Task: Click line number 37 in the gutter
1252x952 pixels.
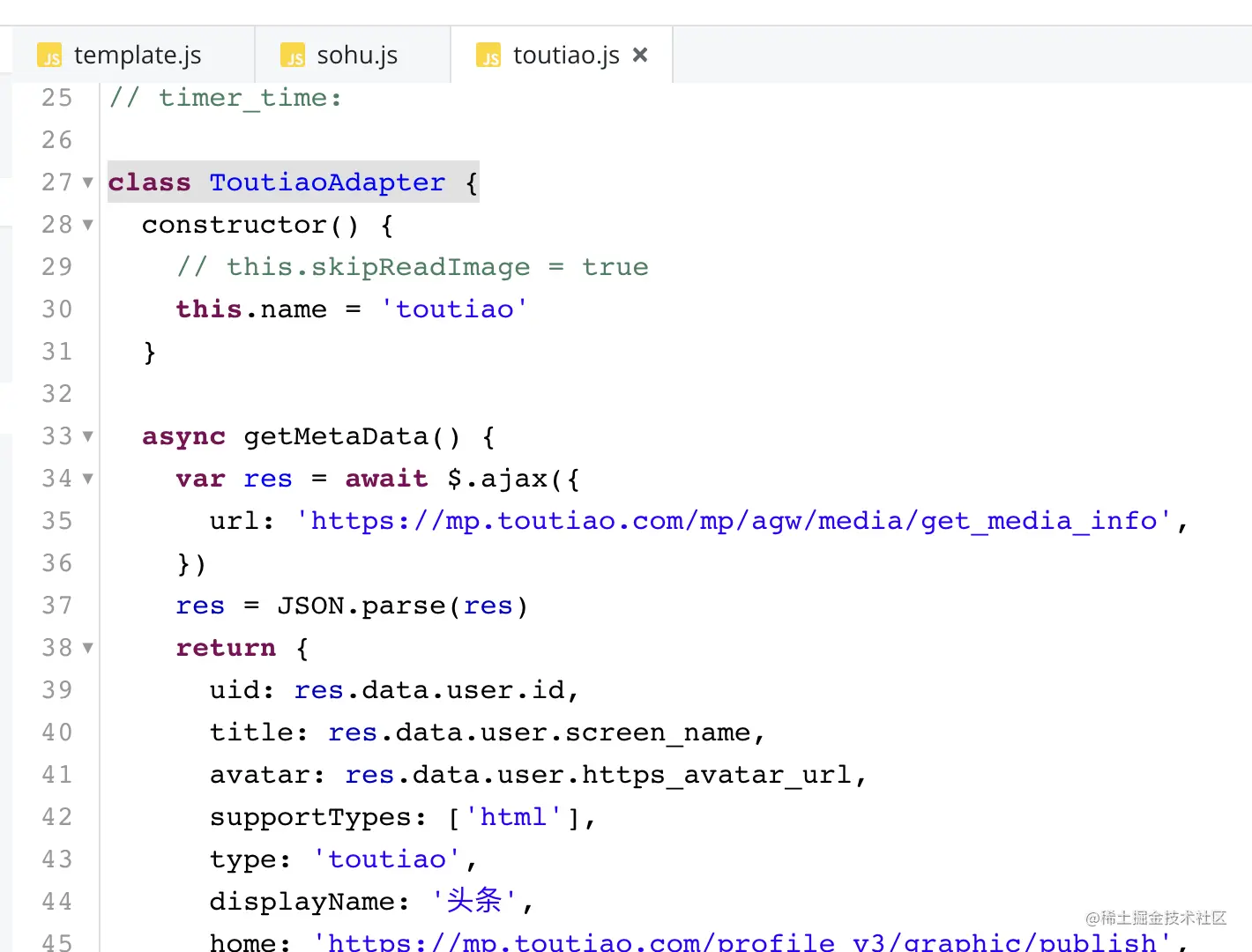Action: tap(57, 605)
